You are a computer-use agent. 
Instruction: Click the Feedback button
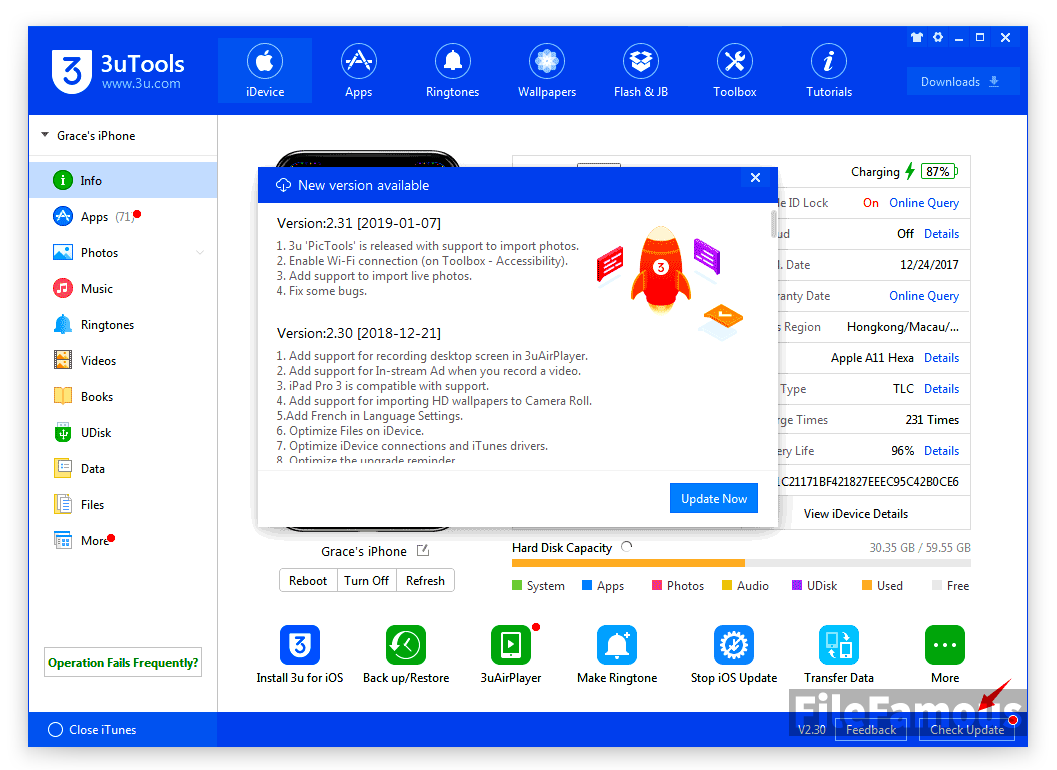(871, 730)
